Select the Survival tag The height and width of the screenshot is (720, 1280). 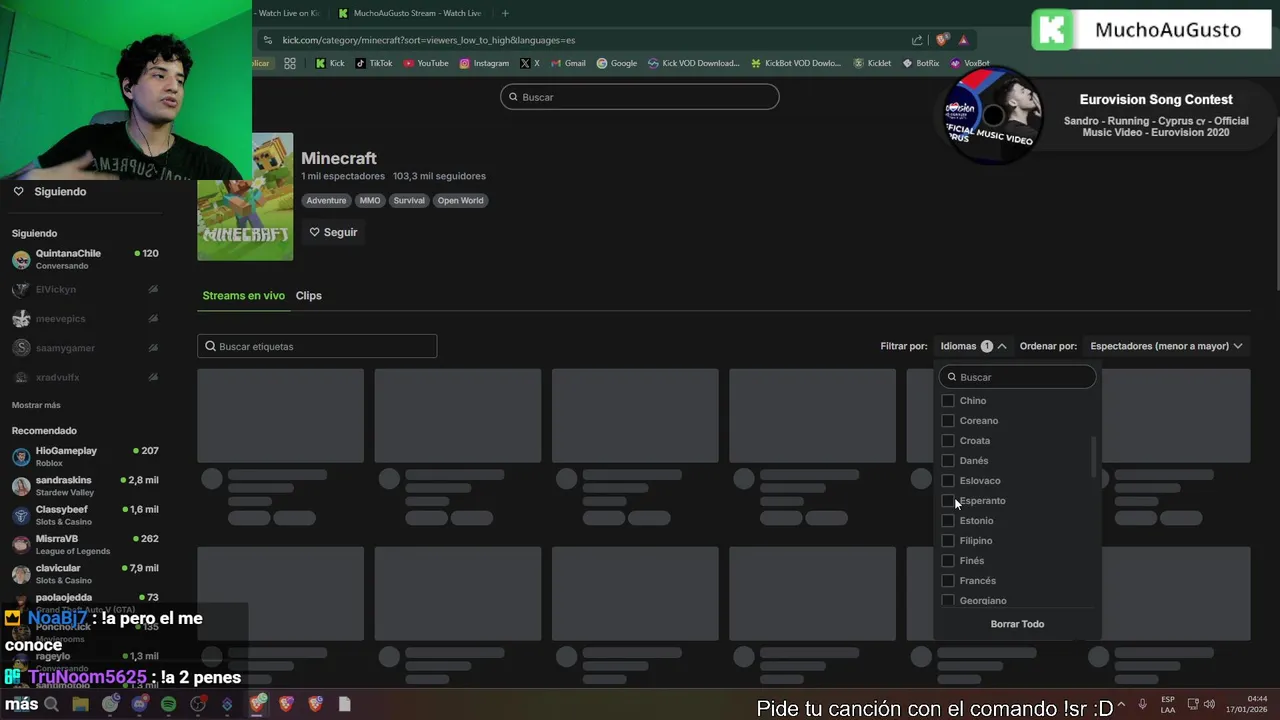[409, 200]
